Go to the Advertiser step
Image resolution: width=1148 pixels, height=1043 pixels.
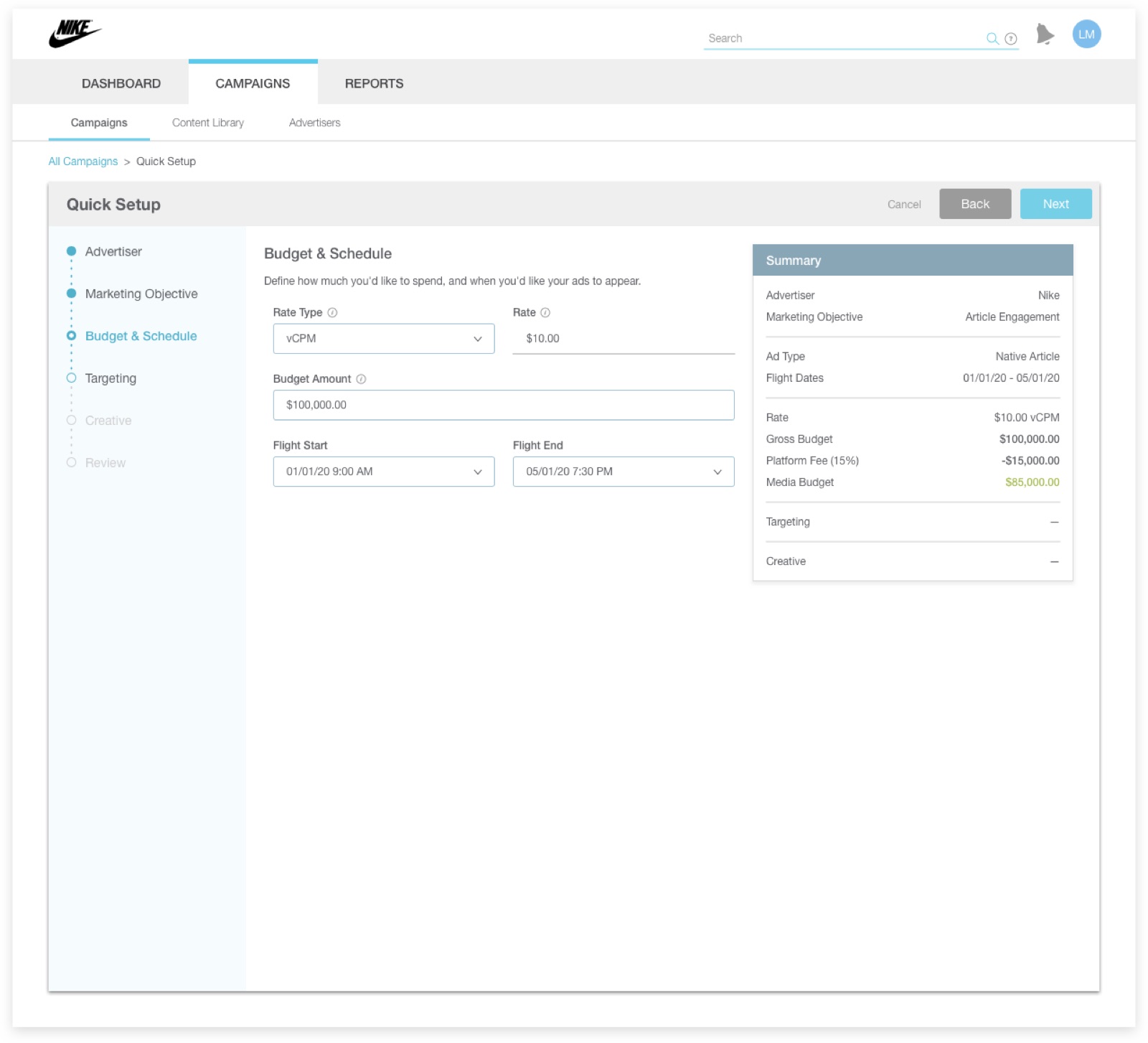coord(113,252)
